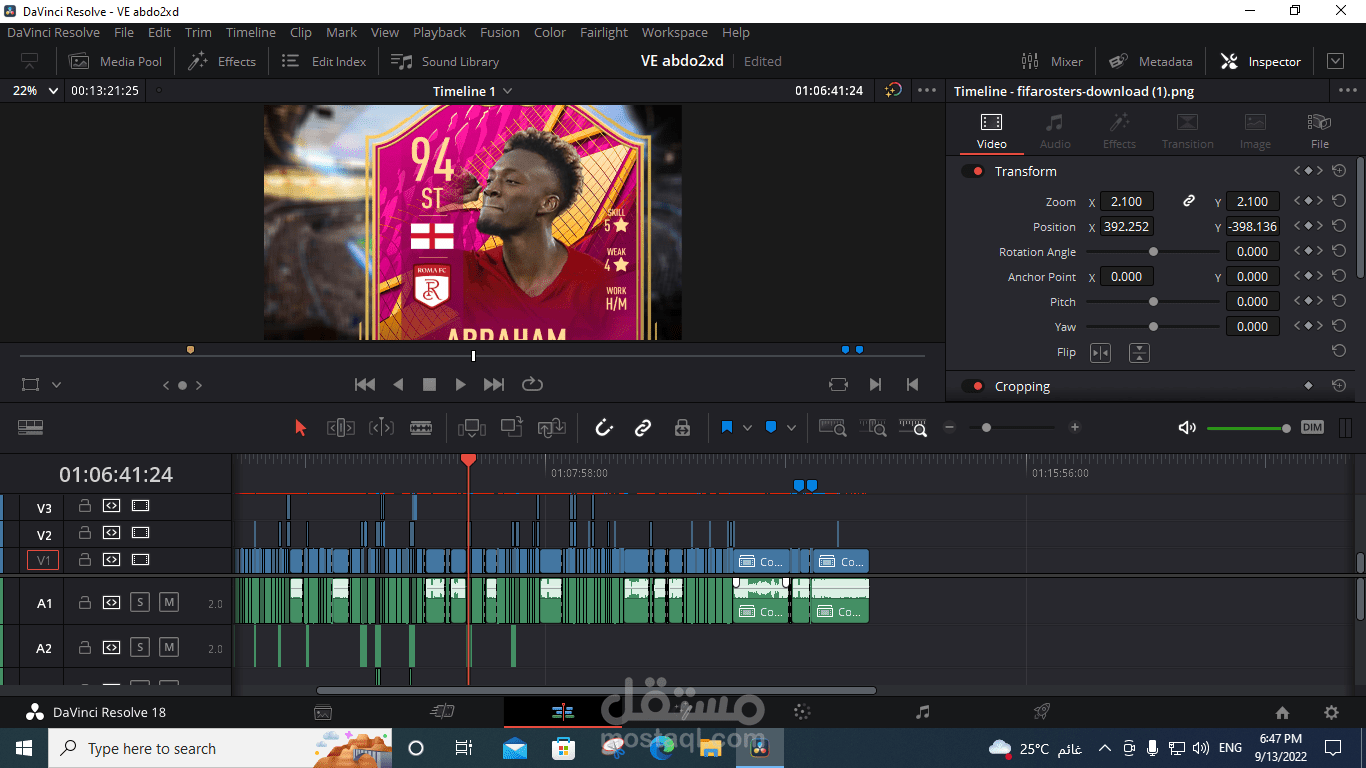Switch to Inspector Audio tab
Image resolution: width=1366 pixels, height=768 pixels.
[1055, 130]
